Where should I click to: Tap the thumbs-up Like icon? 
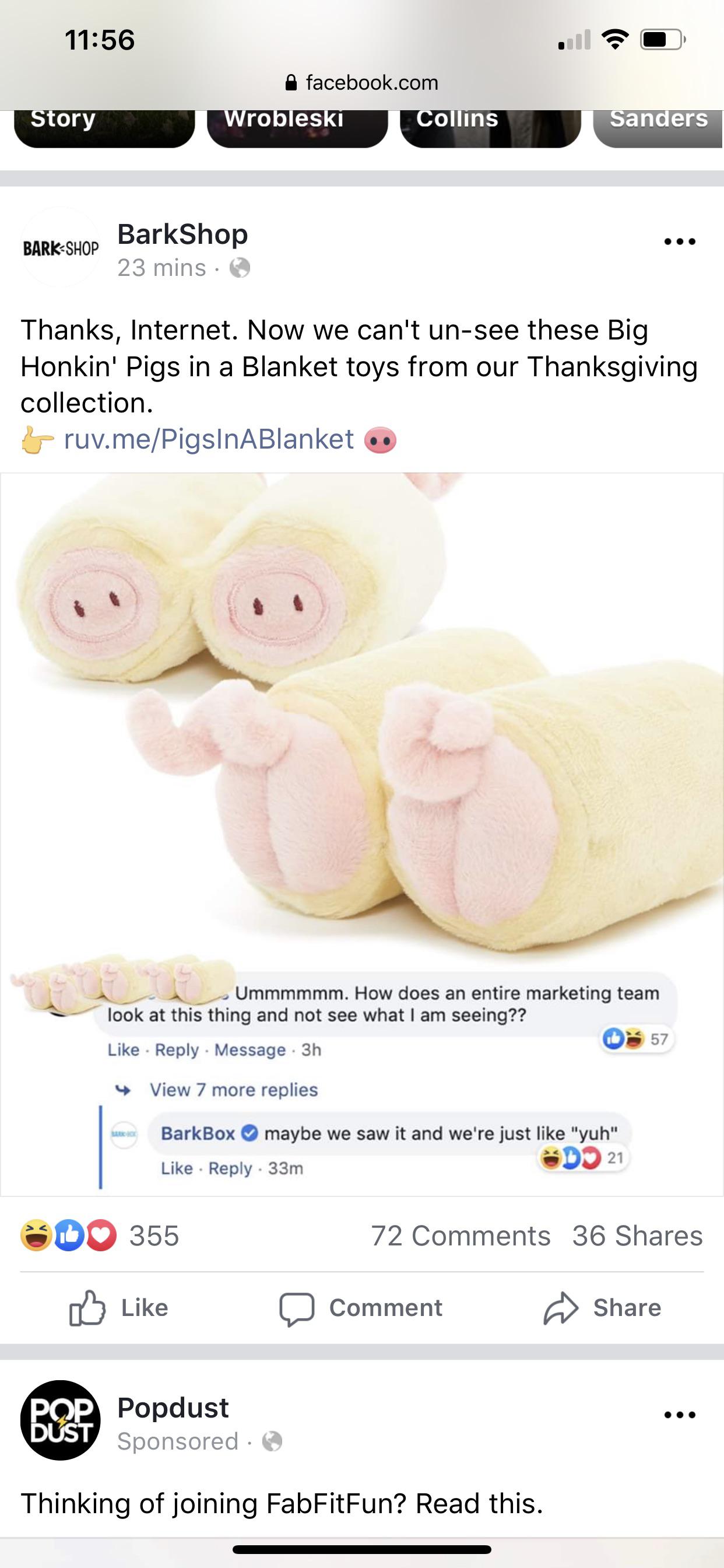pyautogui.click(x=87, y=1307)
